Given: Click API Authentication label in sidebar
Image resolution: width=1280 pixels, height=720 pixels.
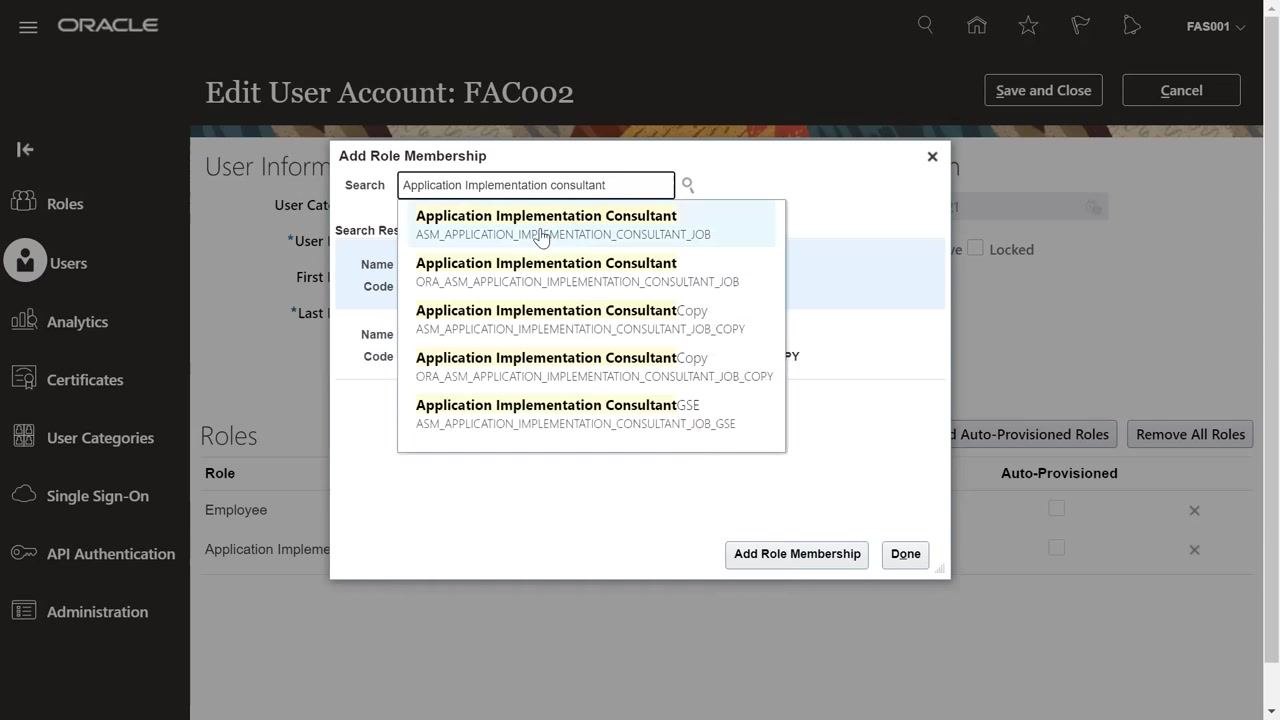Looking at the screenshot, I should click(x=111, y=554).
